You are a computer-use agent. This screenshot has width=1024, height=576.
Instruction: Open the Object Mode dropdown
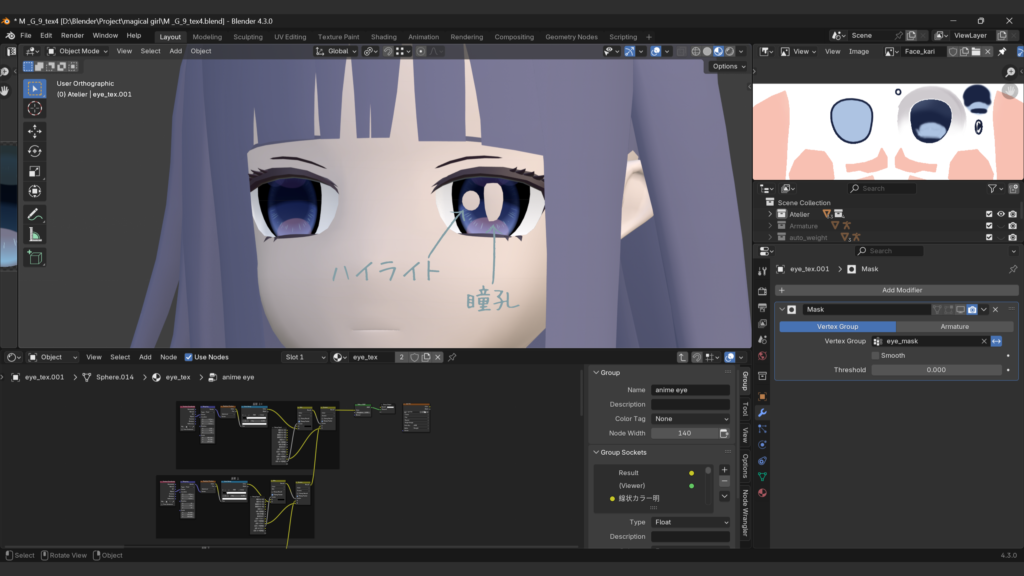[x=77, y=51]
